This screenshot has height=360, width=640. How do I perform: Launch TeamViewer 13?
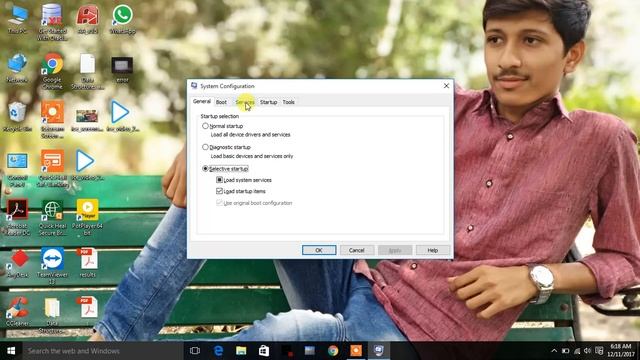click(x=52, y=265)
